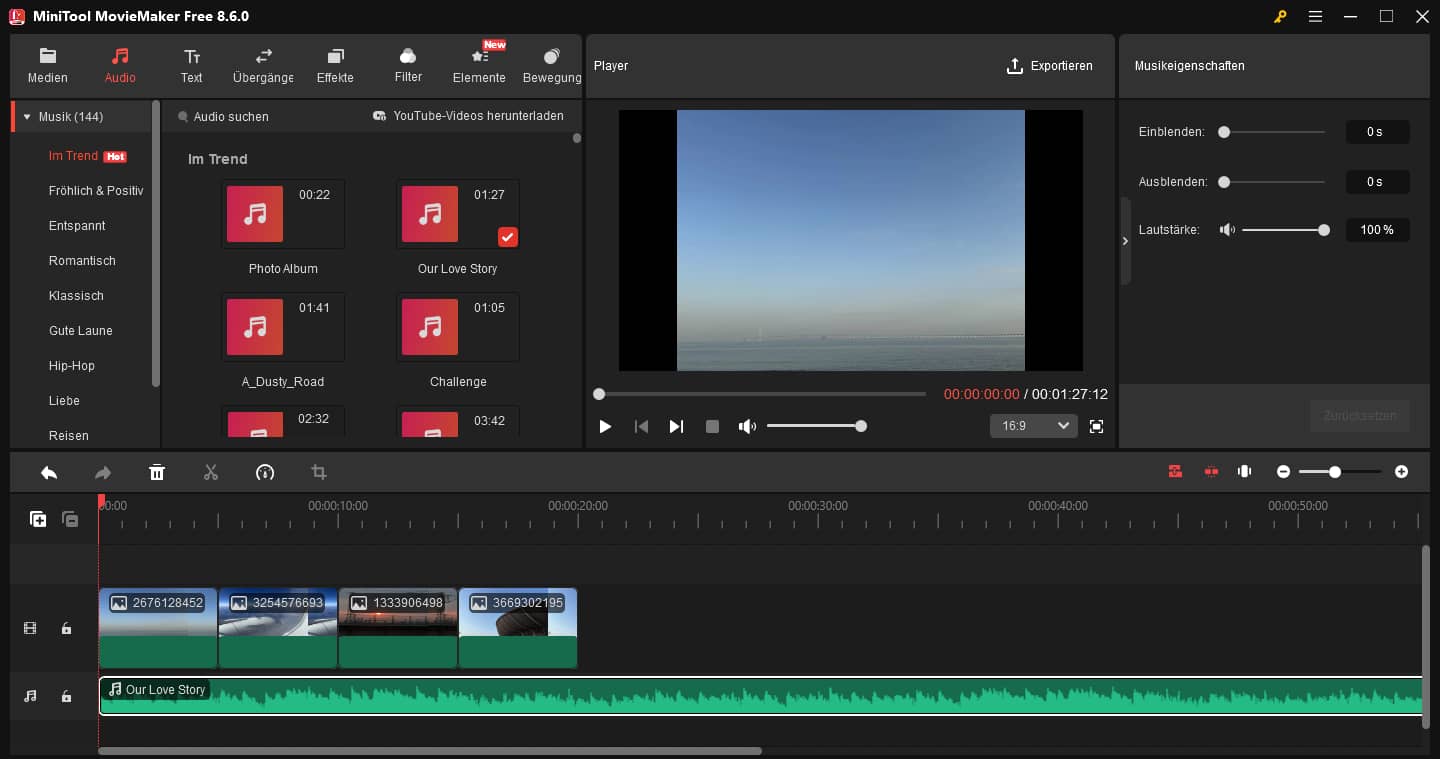Deselect the Our Love Story checkmark
This screenshot has width=1440, height=759.
coord(508,237)
